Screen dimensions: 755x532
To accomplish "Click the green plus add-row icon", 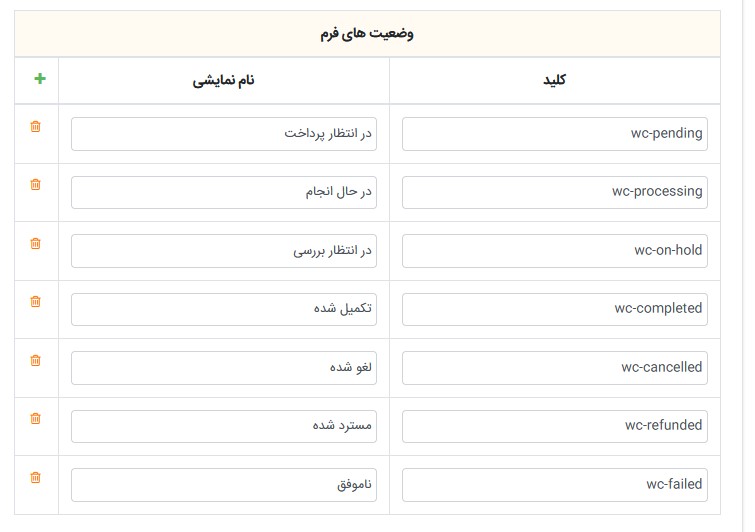I will click(x=40, y=79).
